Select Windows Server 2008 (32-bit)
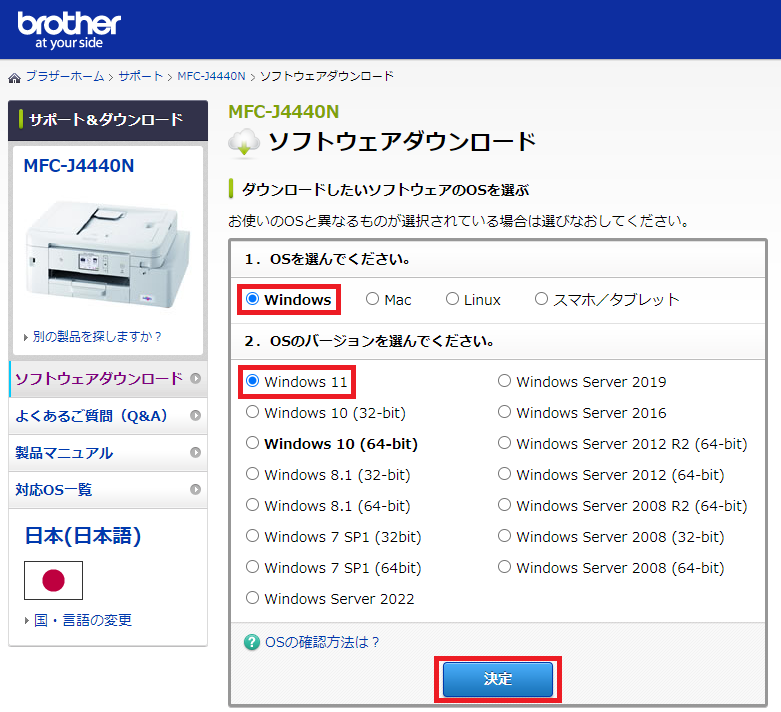This screenshot has height=712, width=781. (505, 536)
